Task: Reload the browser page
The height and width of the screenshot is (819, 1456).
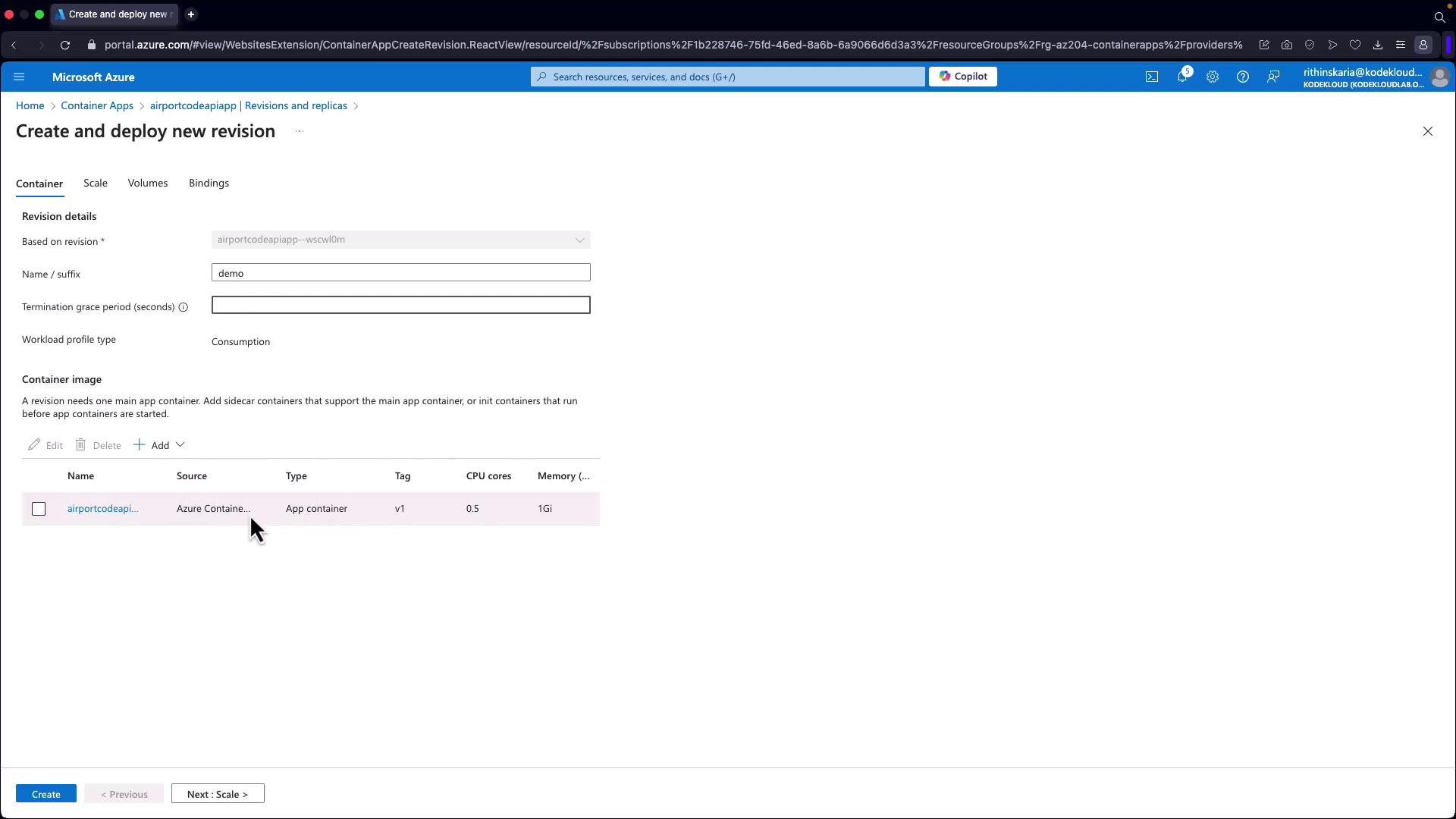Action: pyautogui.click(x=65, y=45)
